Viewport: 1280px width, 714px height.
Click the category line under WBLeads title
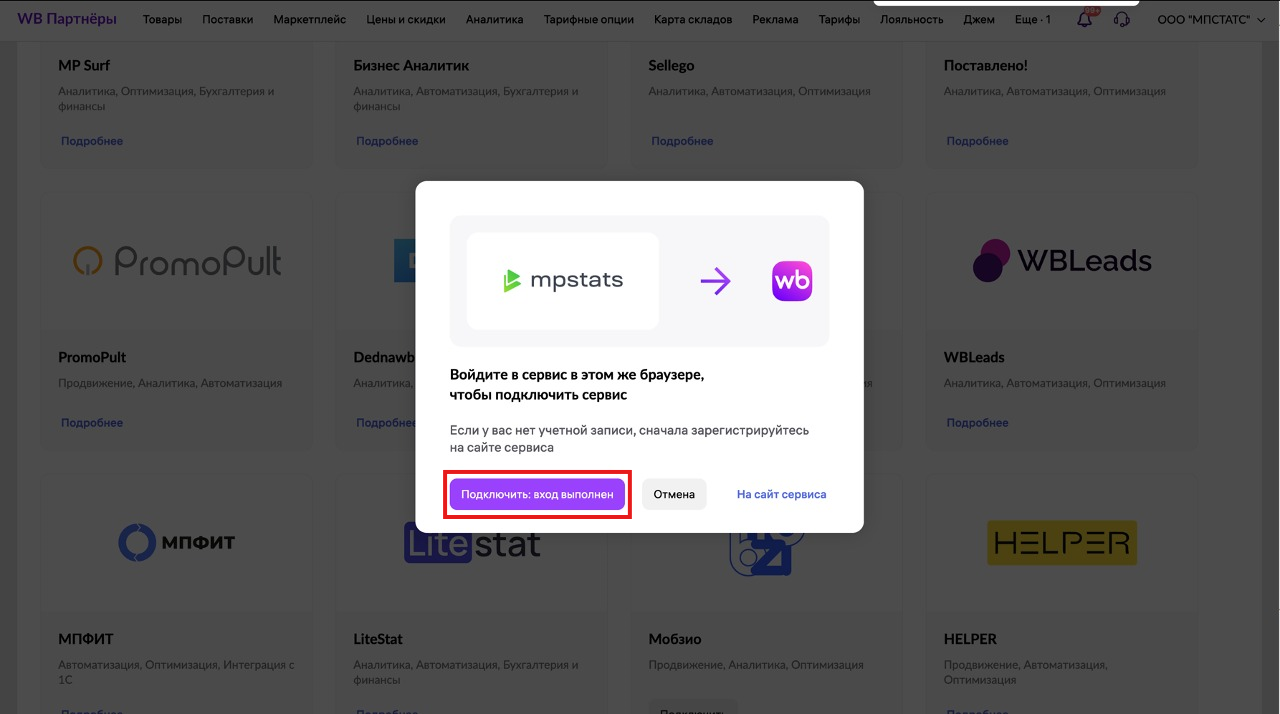1055,383
